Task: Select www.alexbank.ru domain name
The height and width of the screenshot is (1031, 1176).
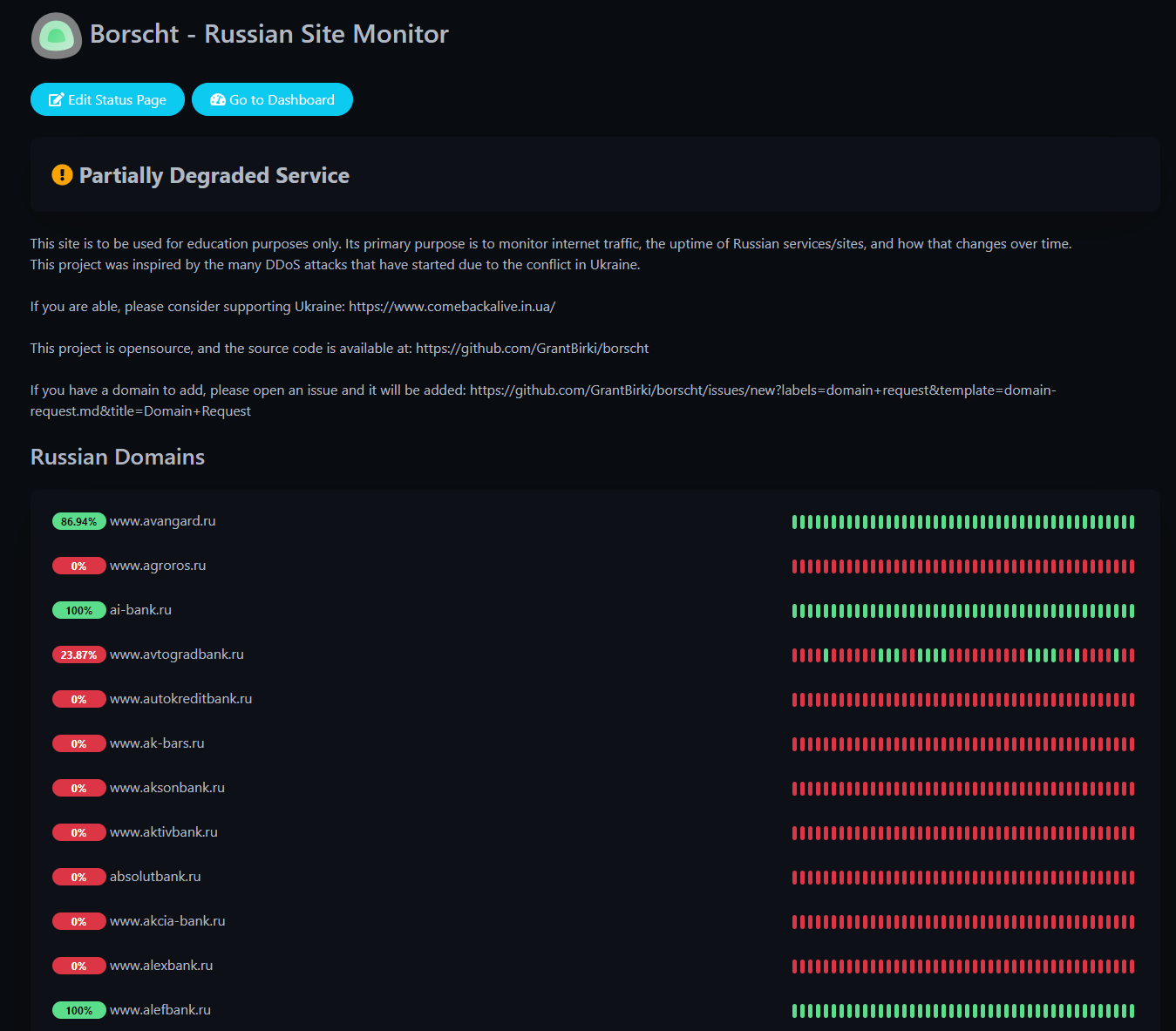Action: 161,966
